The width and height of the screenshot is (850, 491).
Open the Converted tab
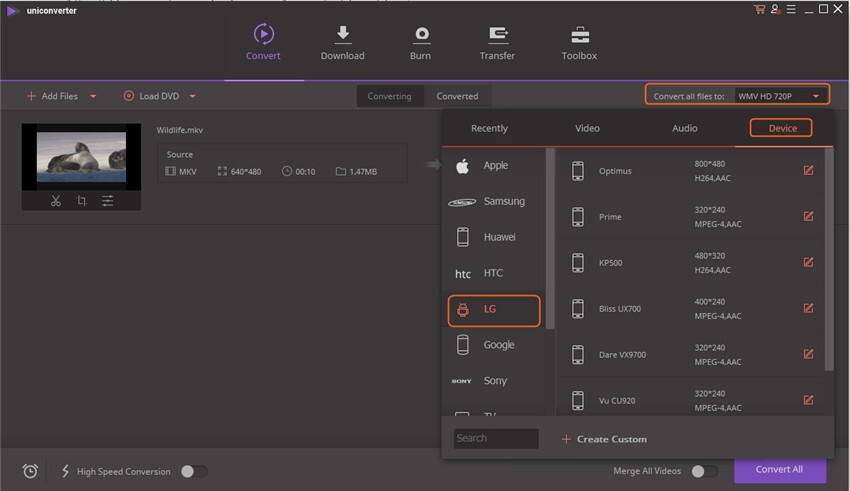[x=458, y=96]
